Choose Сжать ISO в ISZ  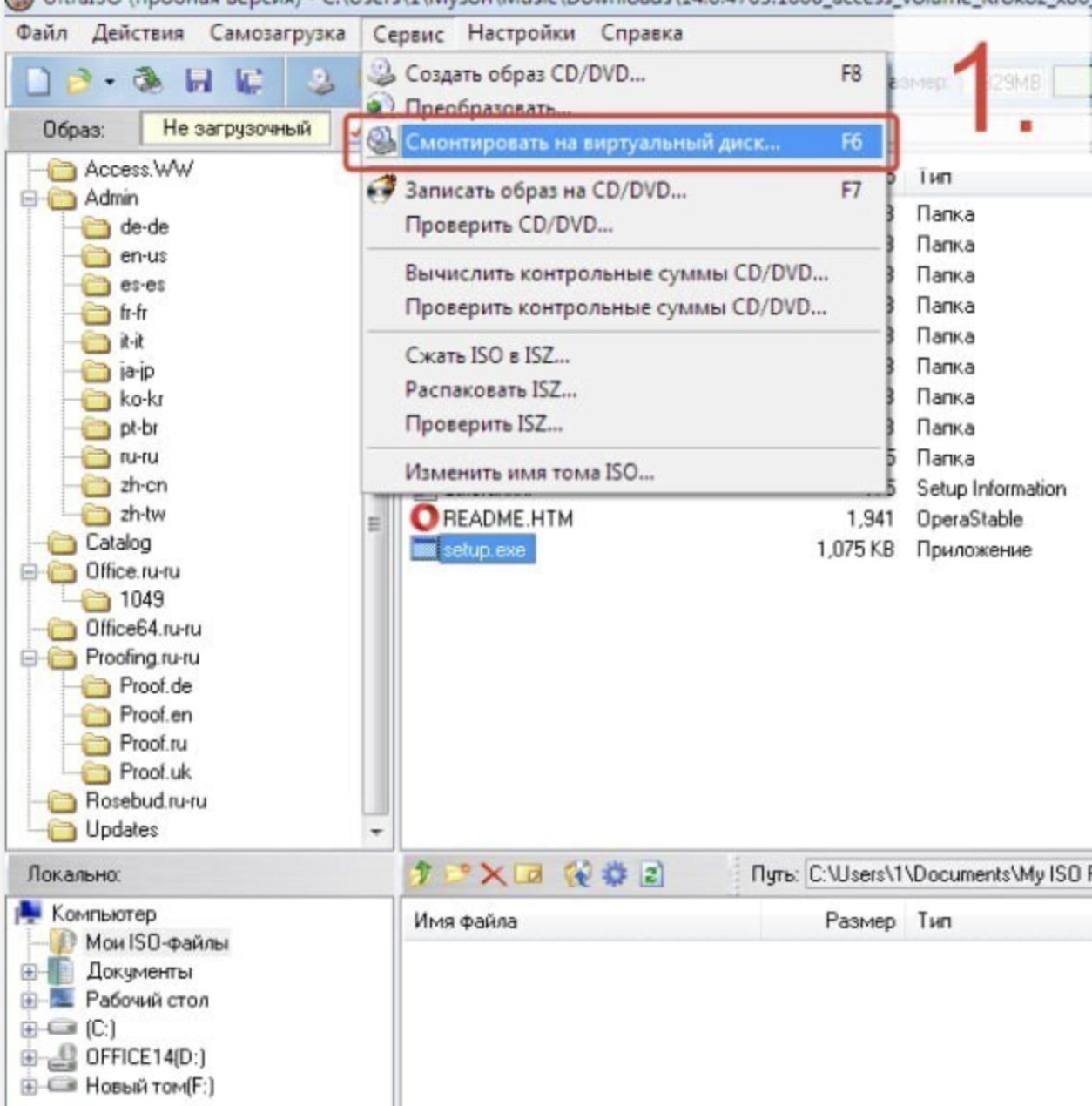[624, 355]
